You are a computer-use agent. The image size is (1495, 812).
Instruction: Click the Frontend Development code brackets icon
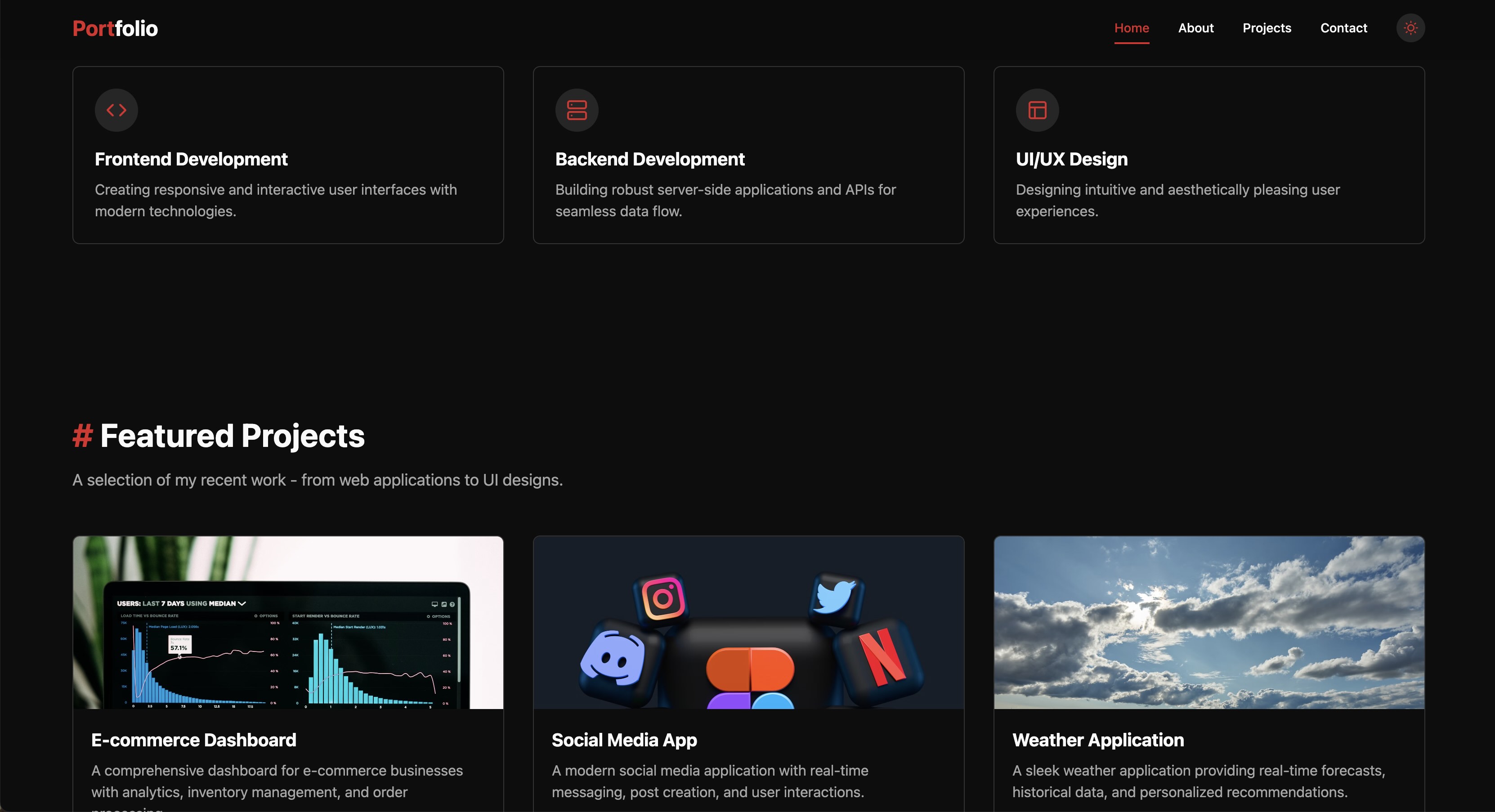click(116, 110)
